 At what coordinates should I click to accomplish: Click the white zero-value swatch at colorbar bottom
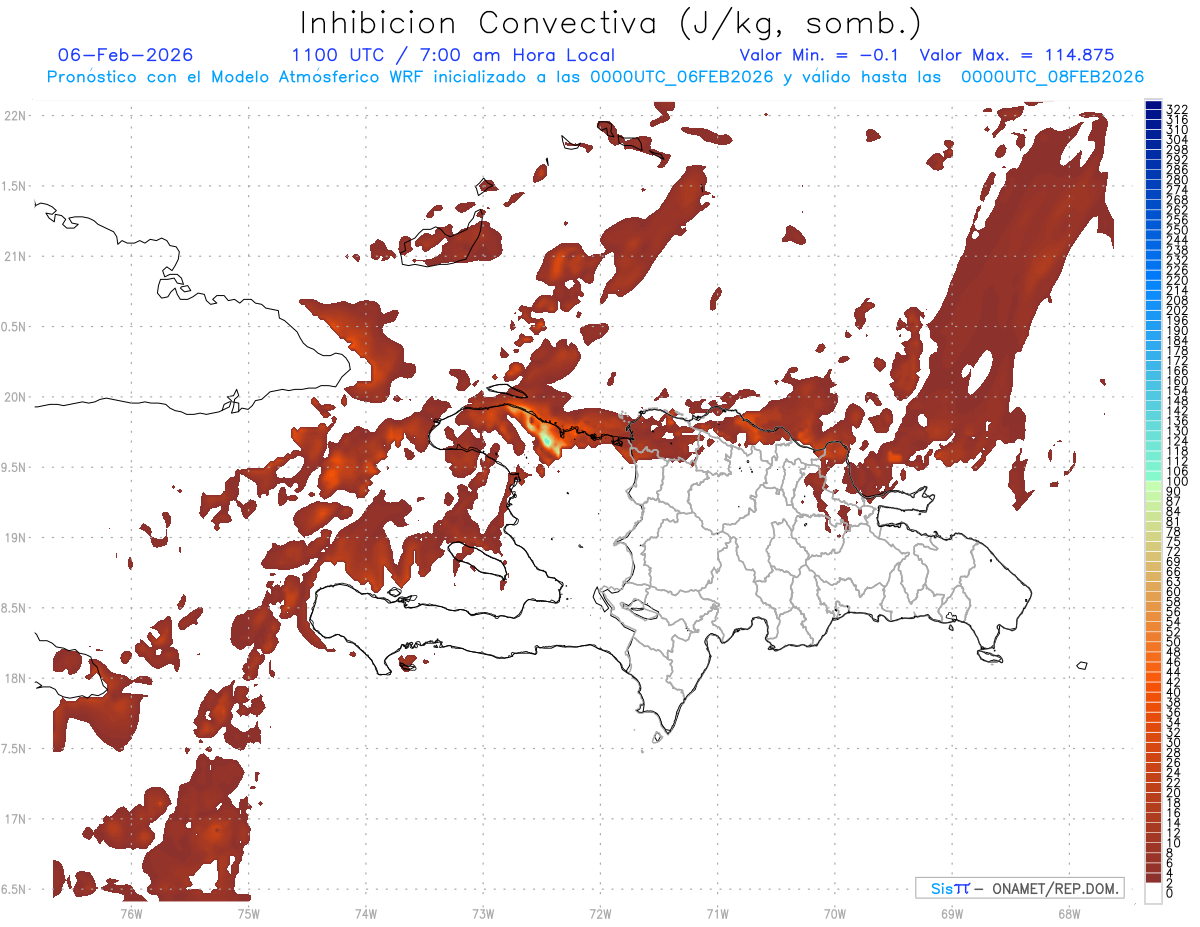[x=1153, y=892]
